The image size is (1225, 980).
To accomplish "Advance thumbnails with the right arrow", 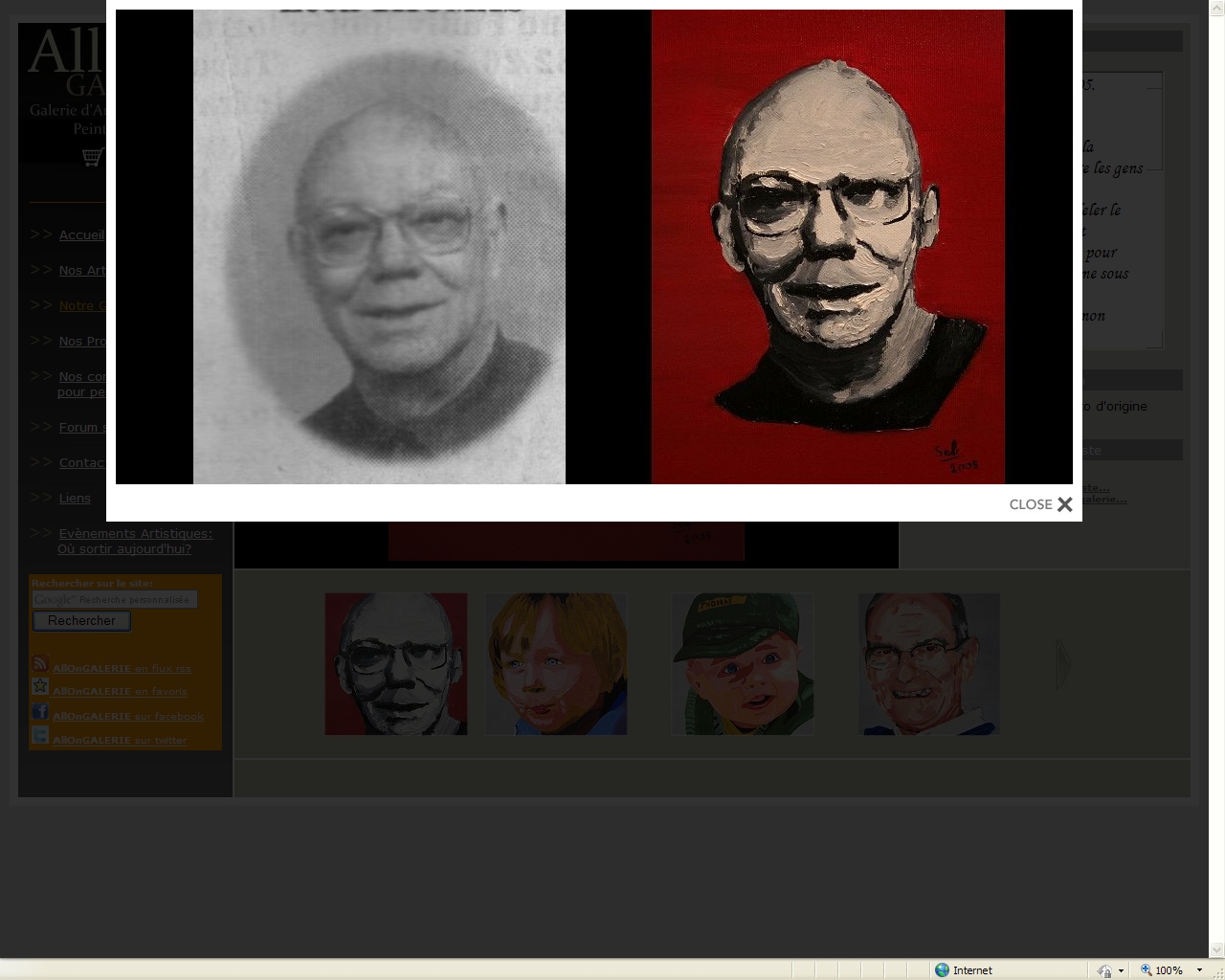I will pos(1063,663).
